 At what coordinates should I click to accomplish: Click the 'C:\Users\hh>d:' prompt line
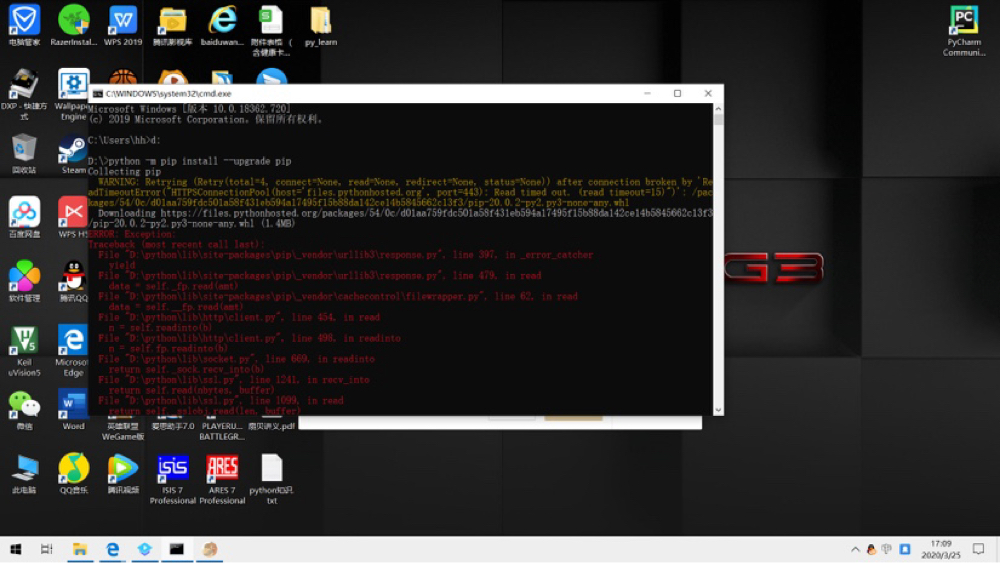pyautogui.click(x=124, y=140)
